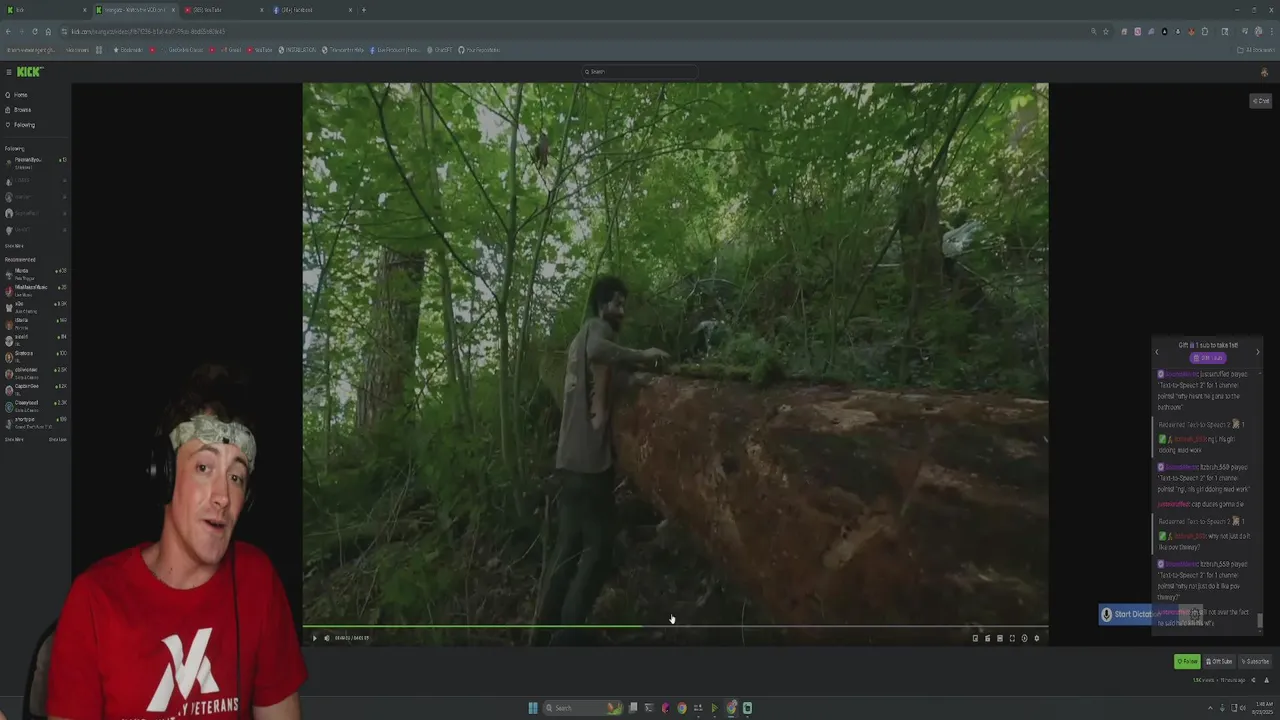This screenshot has height=720, width=1280.
Task: Open Following in Kick sidebar
Action: 20,125
